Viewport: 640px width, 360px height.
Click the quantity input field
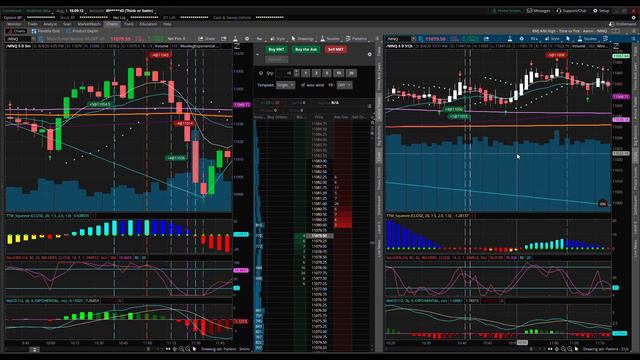tap(284, 73)
